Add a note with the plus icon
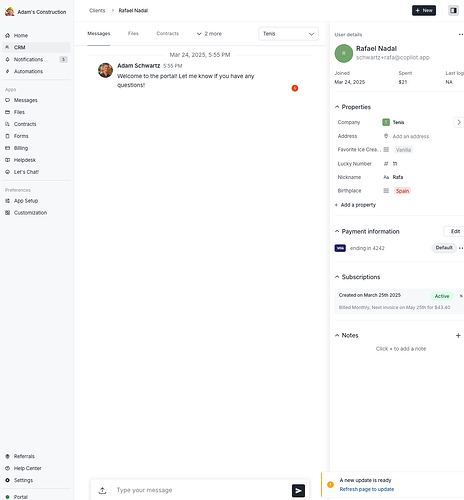The width and height of the screenshot is (464, 500). point(458,336)
